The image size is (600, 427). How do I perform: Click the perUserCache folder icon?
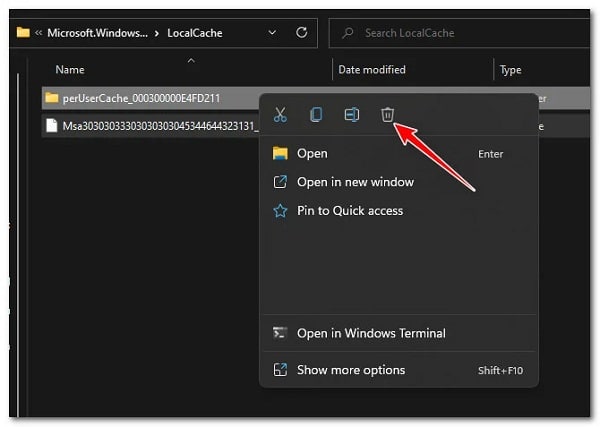point(53,98)
